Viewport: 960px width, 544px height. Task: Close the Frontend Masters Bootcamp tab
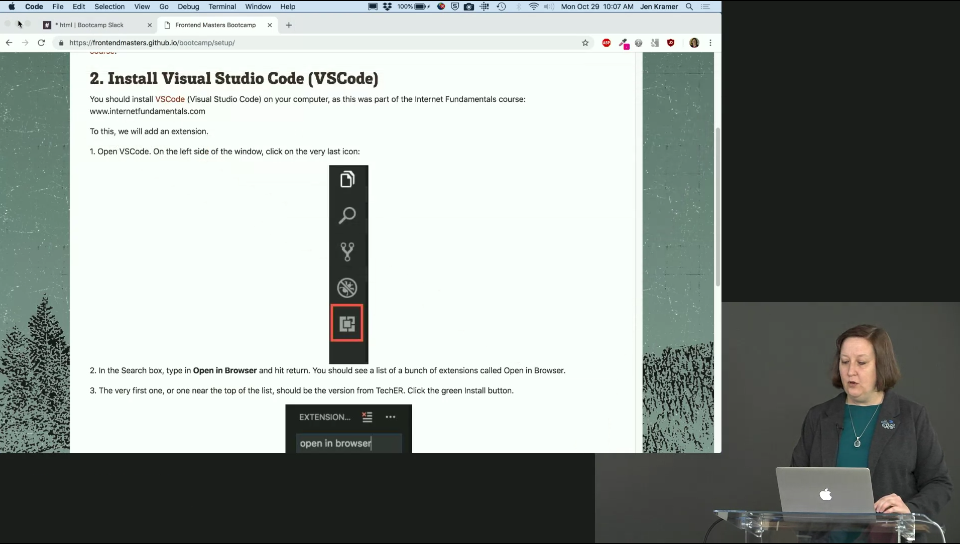pyautogui.click(x=270, y=25)
